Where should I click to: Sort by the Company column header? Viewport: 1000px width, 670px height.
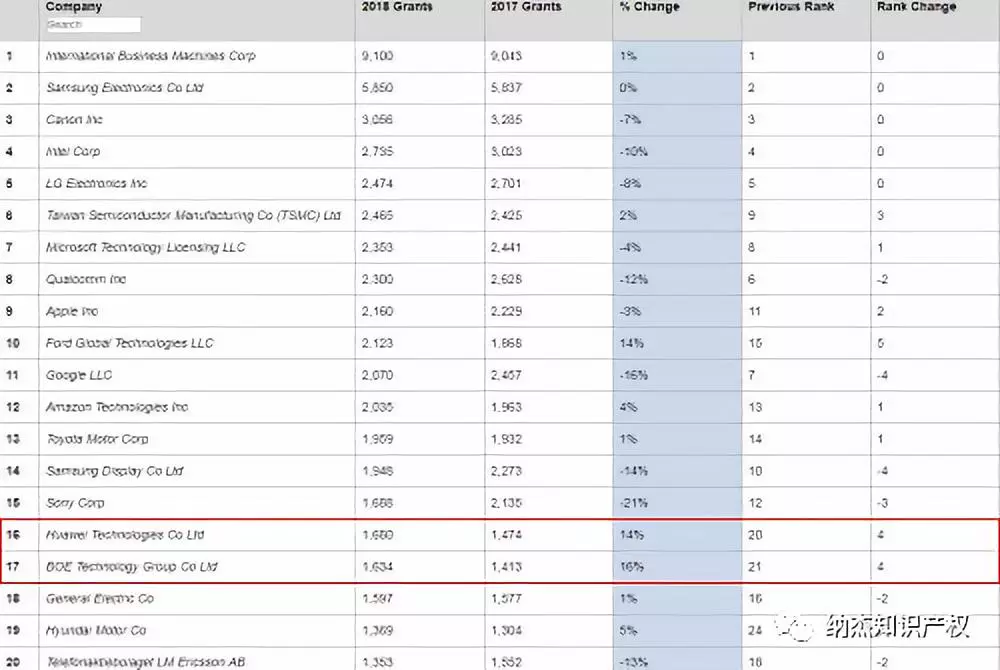[74, 7]
